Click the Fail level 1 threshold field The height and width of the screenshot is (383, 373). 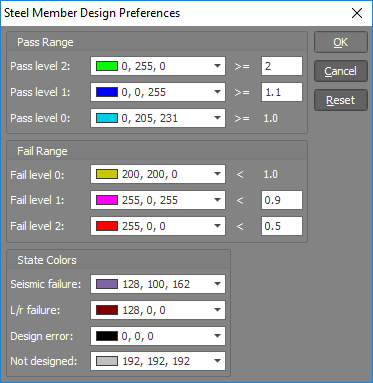[282, 200]
